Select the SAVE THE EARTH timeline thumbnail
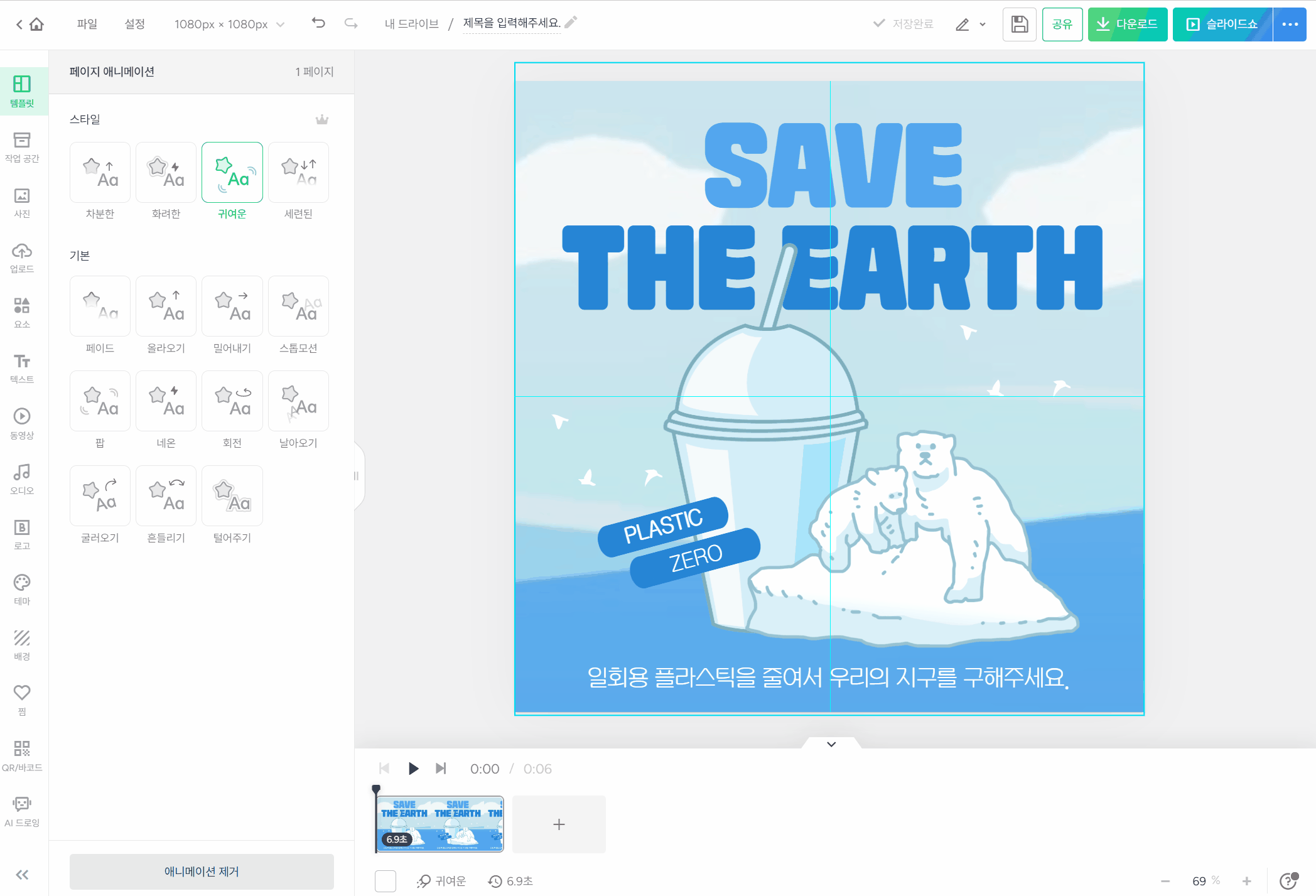Screen dimensions: 1316x896 [440, 824]
